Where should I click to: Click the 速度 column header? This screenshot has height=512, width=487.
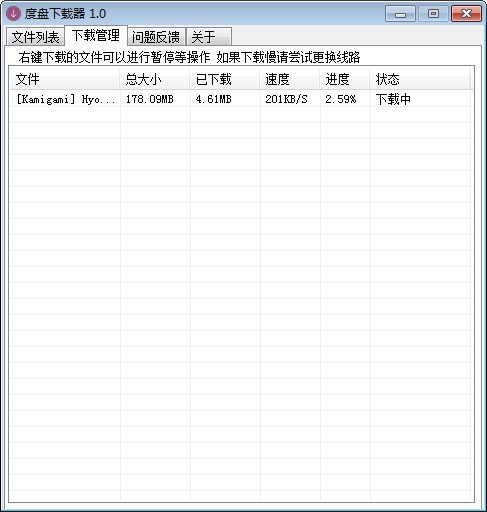coord(290,79)
